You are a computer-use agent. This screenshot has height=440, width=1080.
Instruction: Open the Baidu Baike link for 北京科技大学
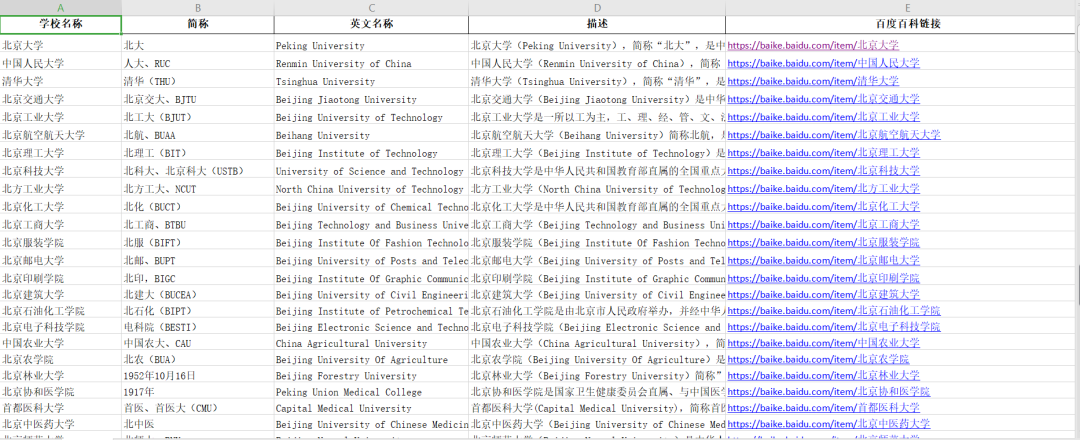[x=823, y=171]
